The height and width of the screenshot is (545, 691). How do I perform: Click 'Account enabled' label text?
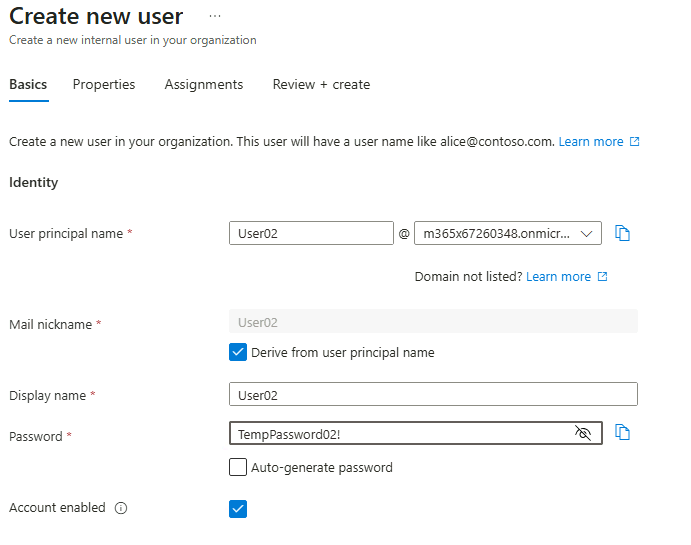(57, 508)
